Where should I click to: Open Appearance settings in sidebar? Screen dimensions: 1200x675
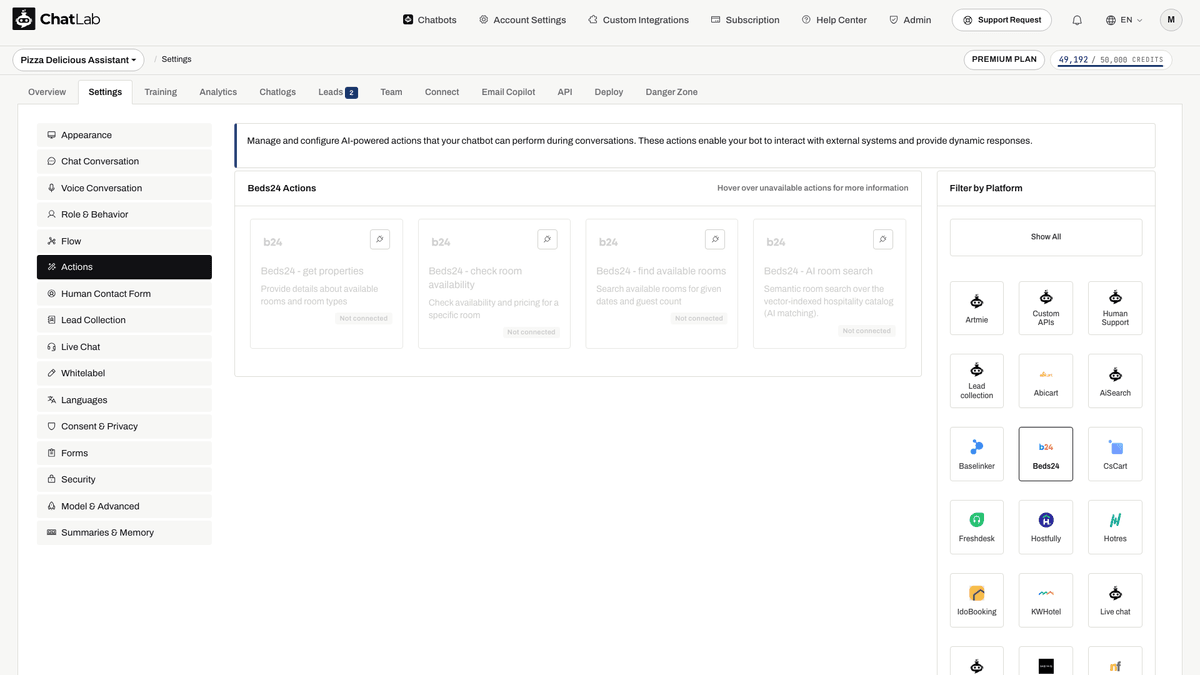(124, 135)
